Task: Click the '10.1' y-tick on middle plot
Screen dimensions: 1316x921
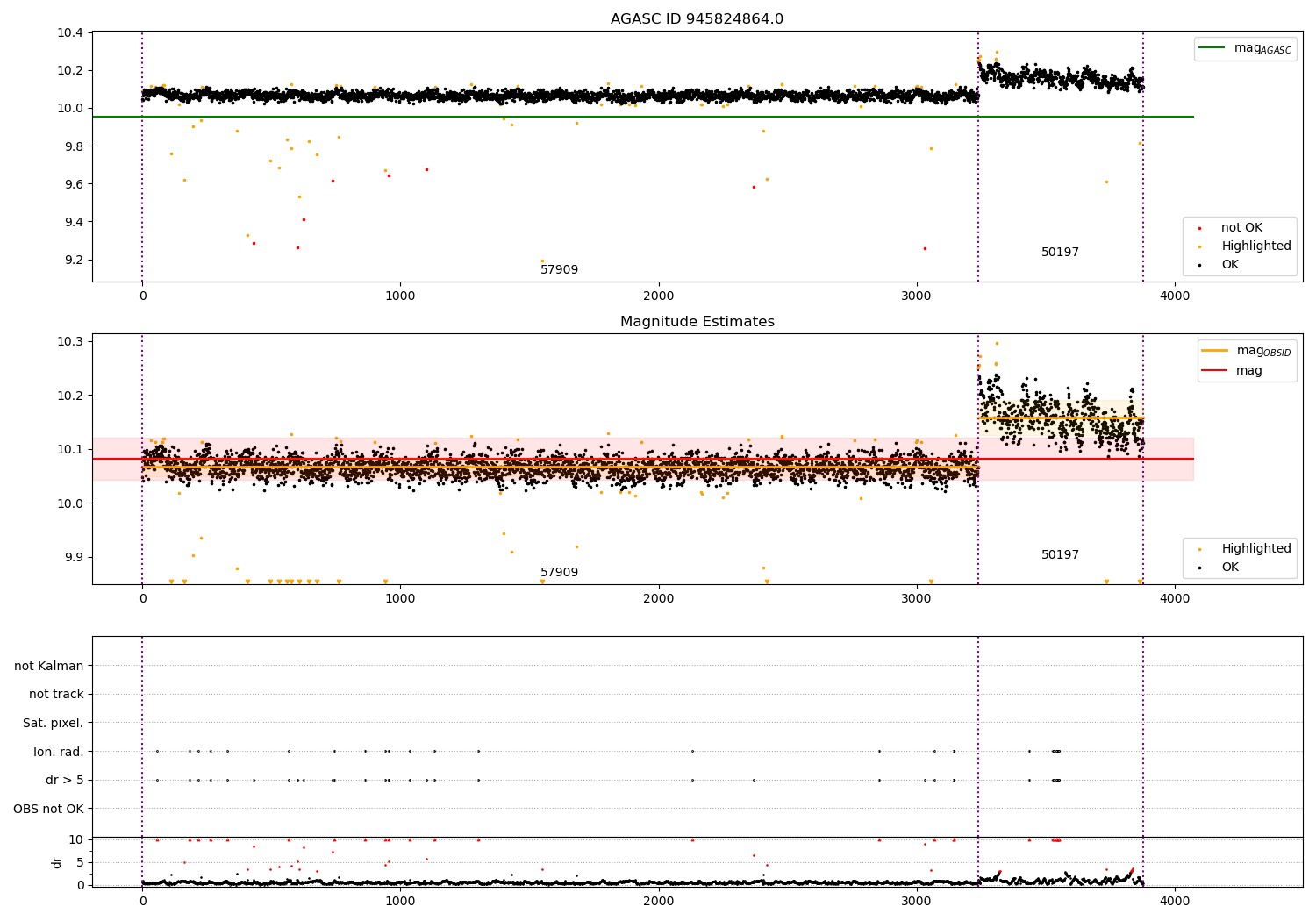Action: tap(70, 449)
